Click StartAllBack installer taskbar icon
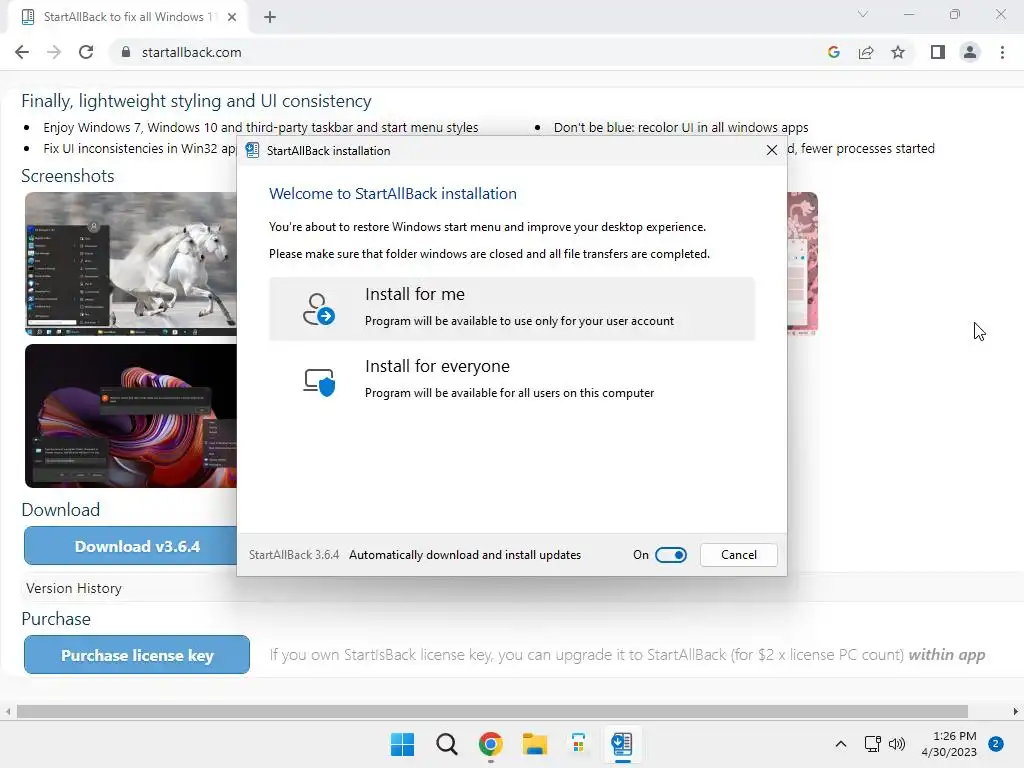This screenshot has height=768, width=1024. (622, 744)
